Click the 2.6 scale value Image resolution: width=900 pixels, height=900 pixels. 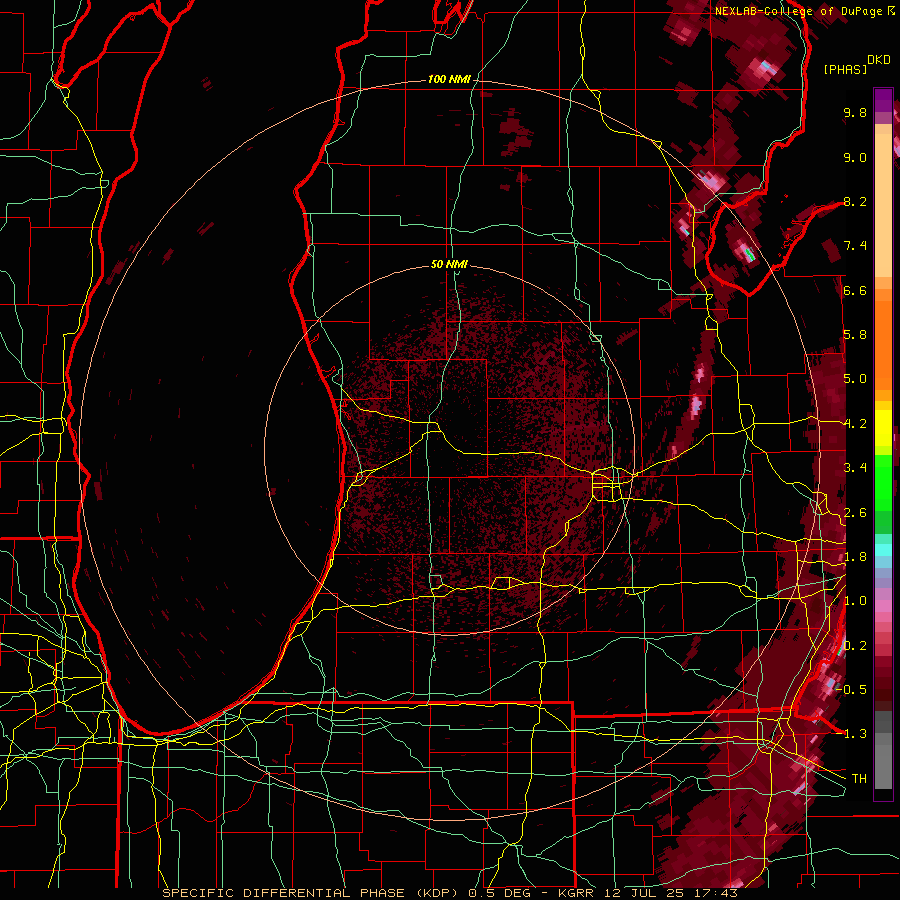click(x=855, y=513)
